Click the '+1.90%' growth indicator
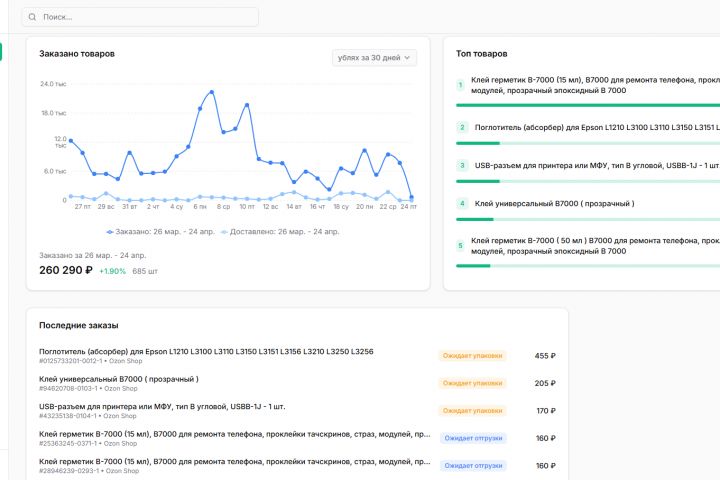Screen dimensions: 720x480 pyautogui.click(x=112, y=271)
